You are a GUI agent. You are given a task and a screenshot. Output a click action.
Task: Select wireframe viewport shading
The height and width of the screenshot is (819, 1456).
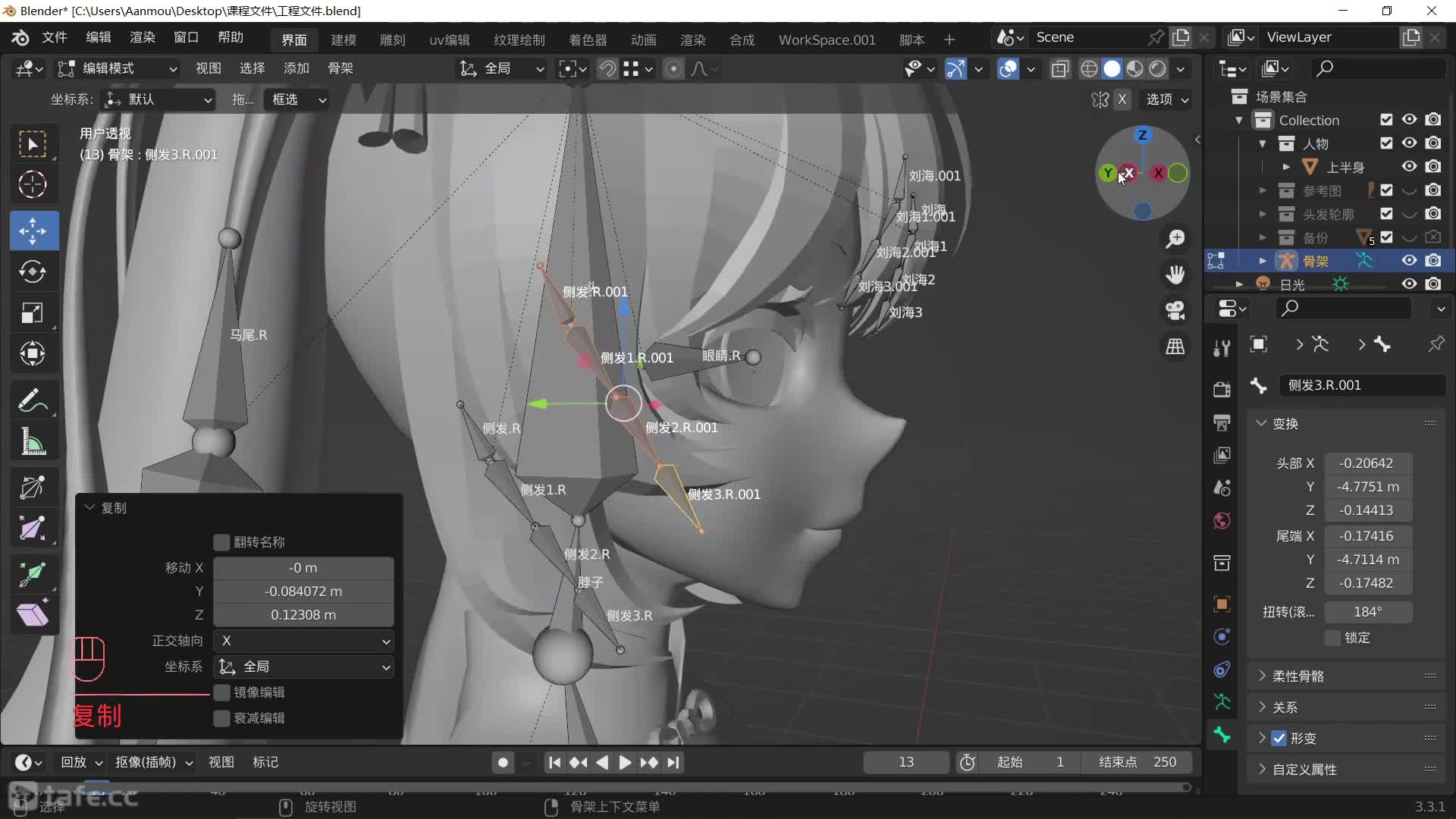1089,69
